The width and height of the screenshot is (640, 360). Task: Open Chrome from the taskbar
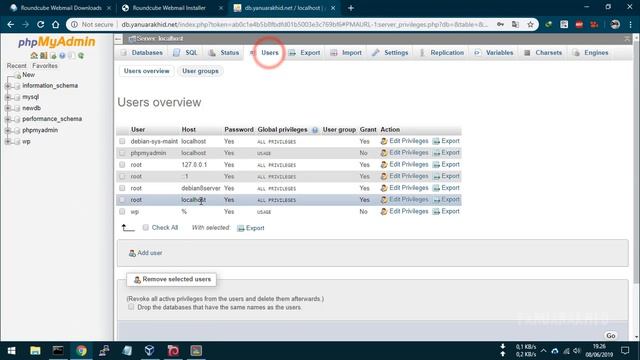pos(81,351)
